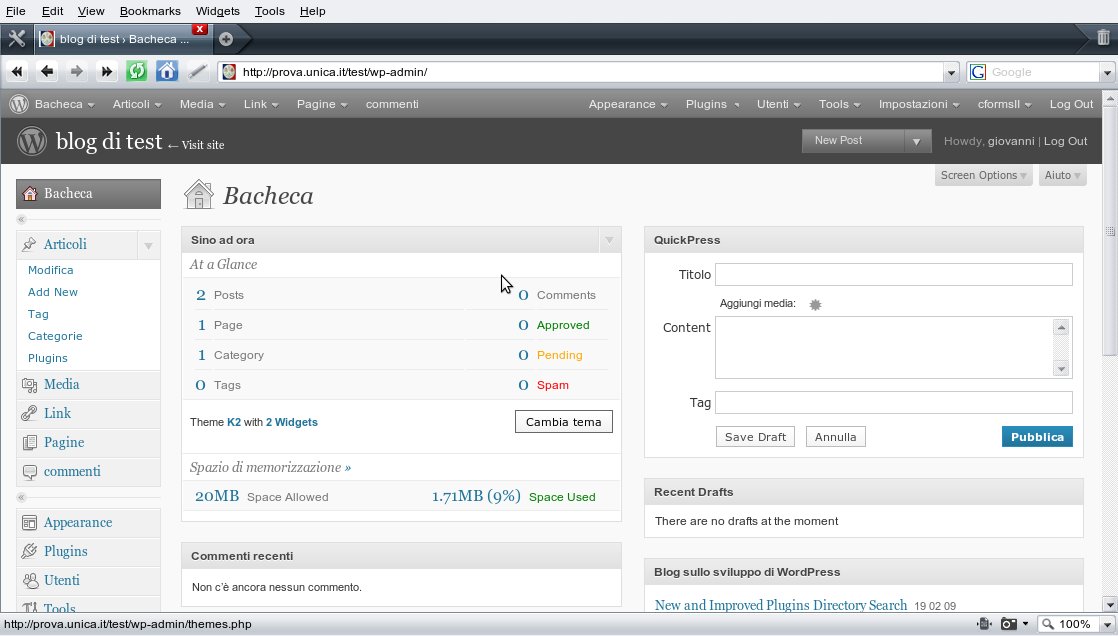
Task: Click the Fast Forward navigation button
Action: click(x=107, y=71)
